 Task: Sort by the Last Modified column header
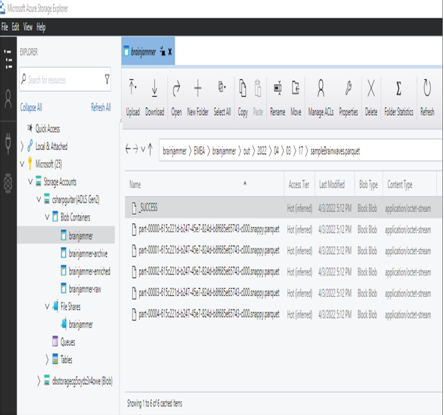click(x=332, y=184)
